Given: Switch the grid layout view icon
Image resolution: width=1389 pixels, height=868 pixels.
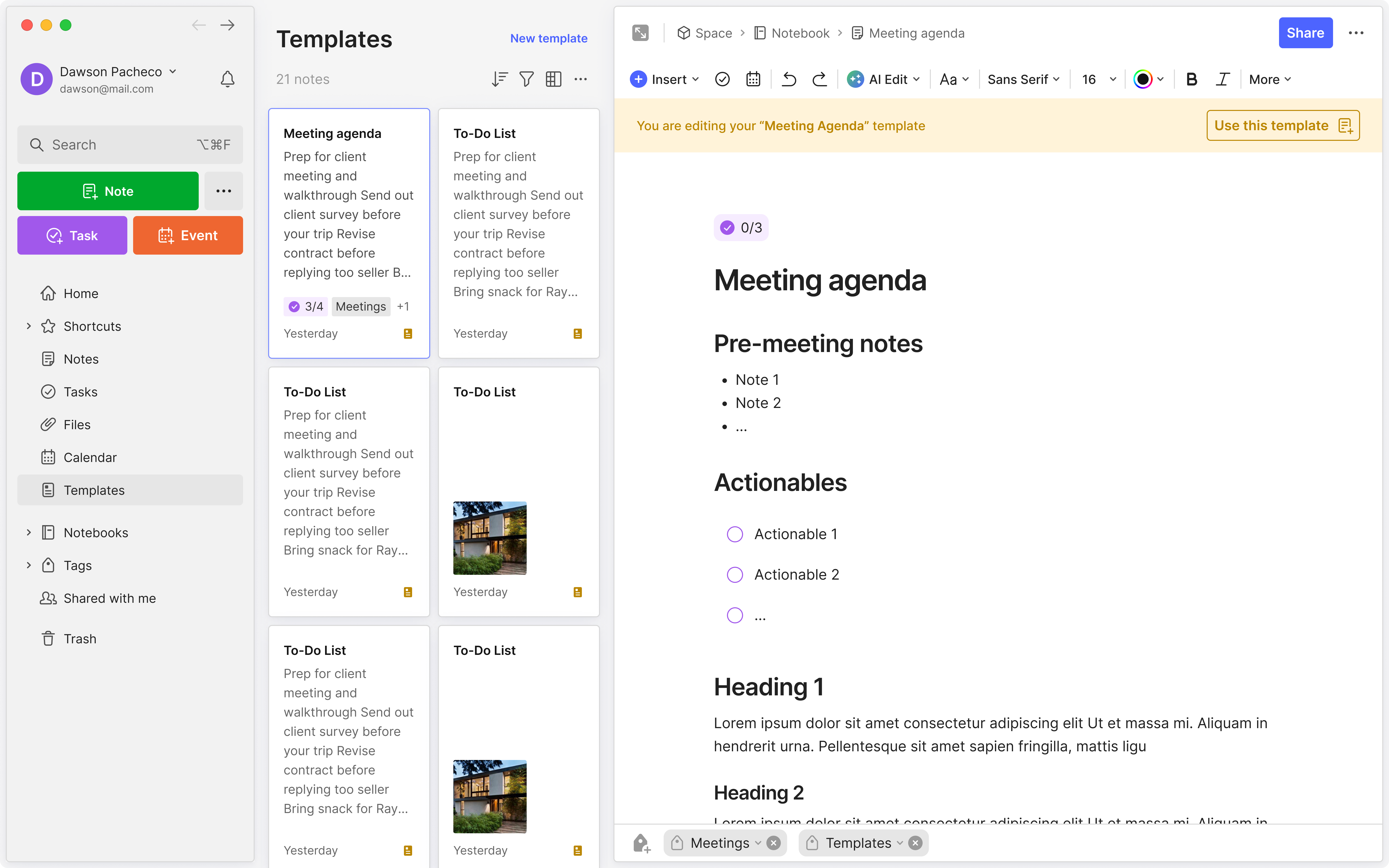Looking at the screenshot, I should pyautogui.click(x=553, y=79).
